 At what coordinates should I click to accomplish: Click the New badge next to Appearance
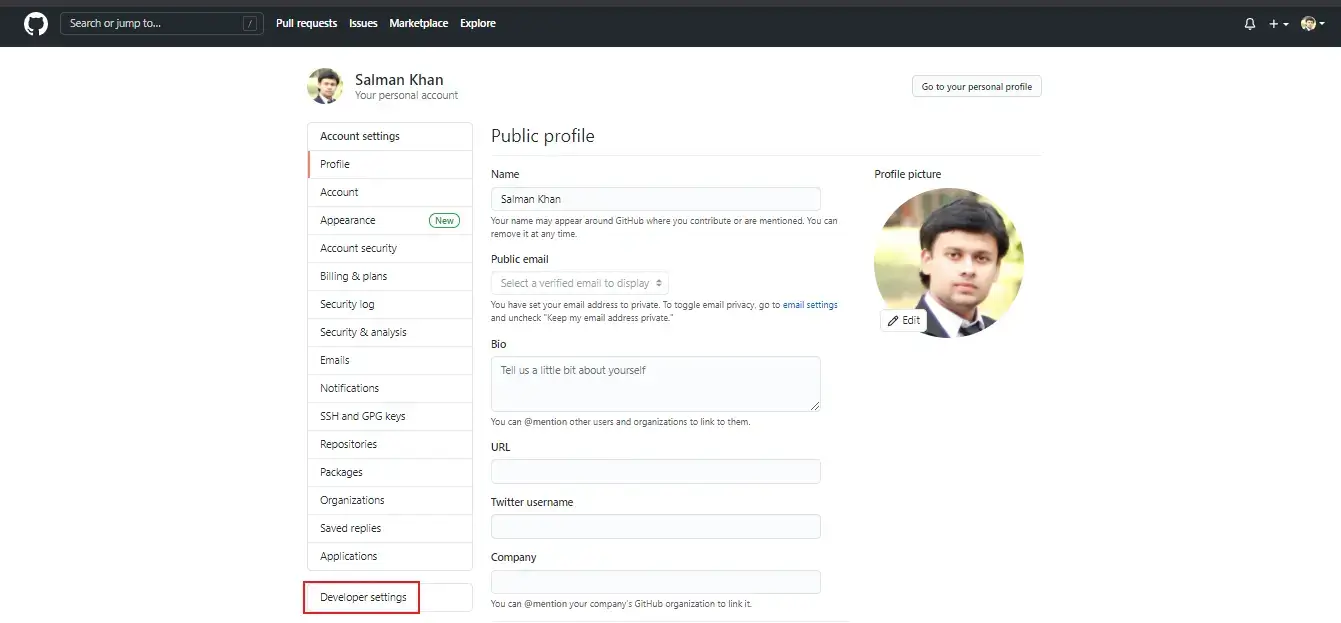click(444, 220)
